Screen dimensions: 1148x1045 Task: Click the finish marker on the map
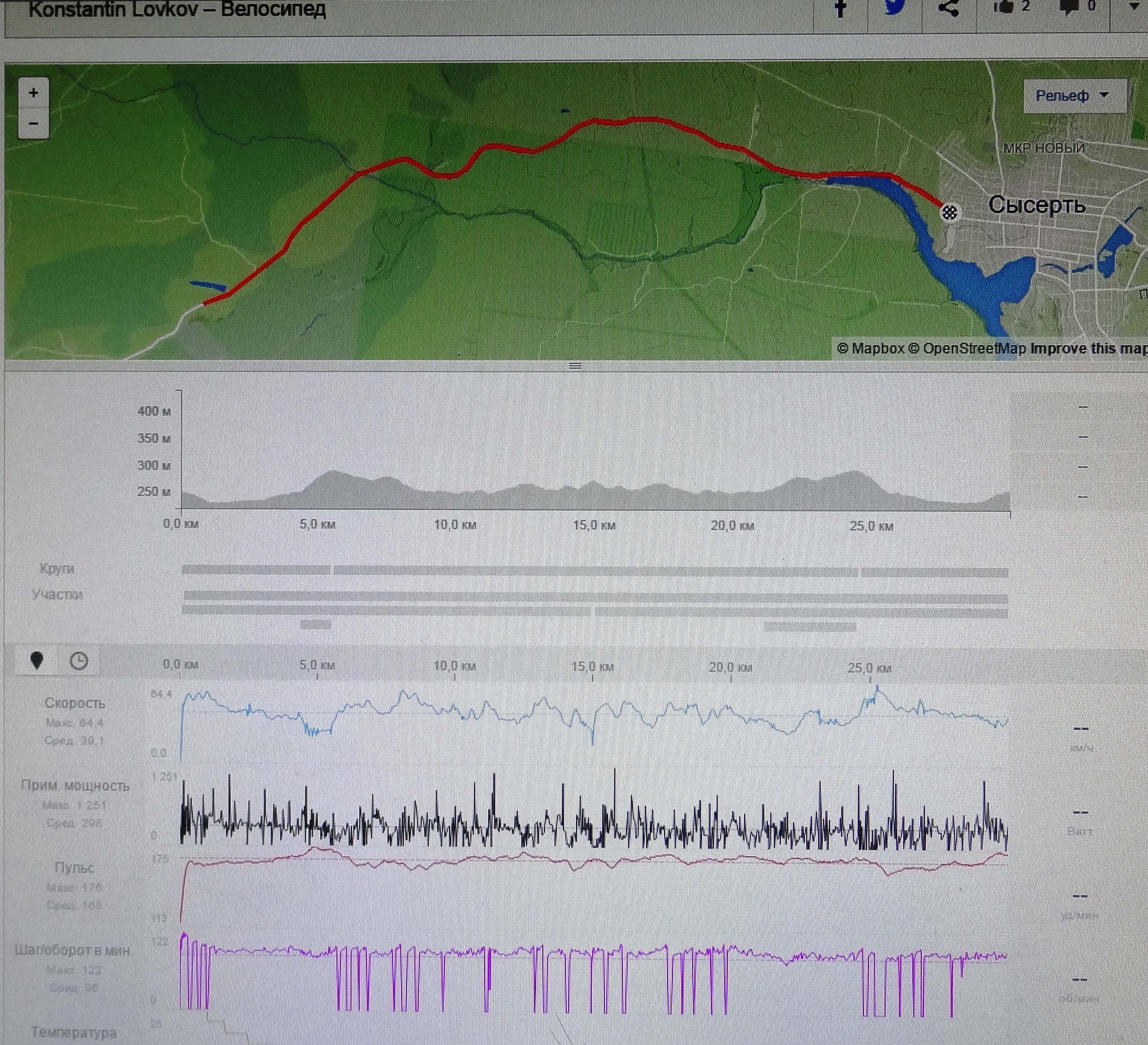[949, 212]
